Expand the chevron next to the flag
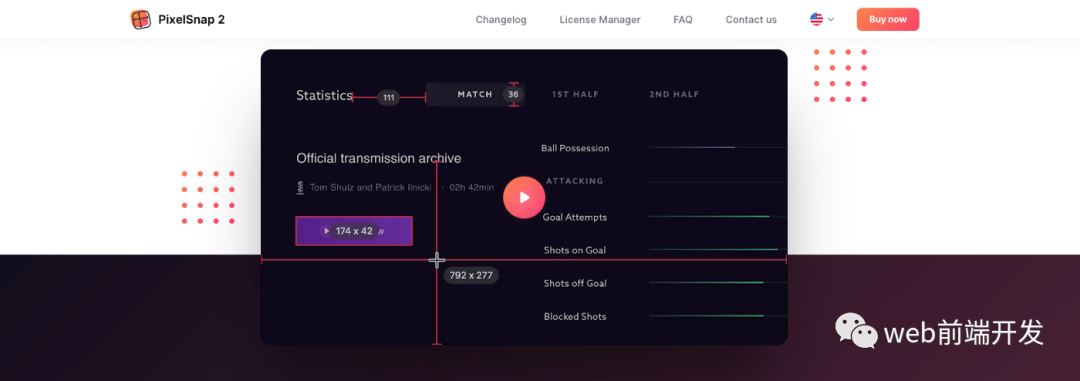The width and height of the screenshot is (1080, 381). (x=831, y=20)
